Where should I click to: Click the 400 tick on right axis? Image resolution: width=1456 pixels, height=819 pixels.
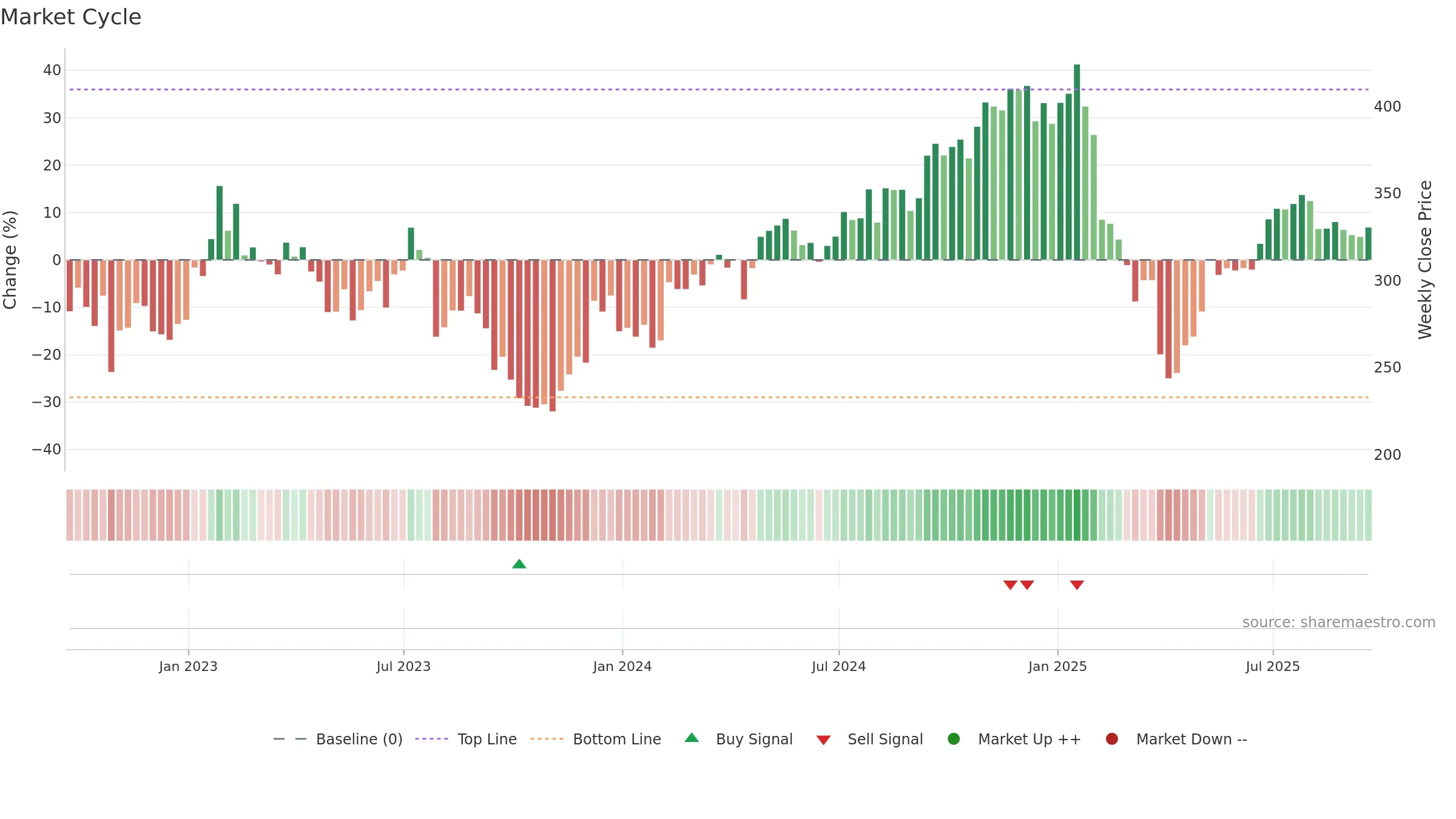tap(1387, 107)
